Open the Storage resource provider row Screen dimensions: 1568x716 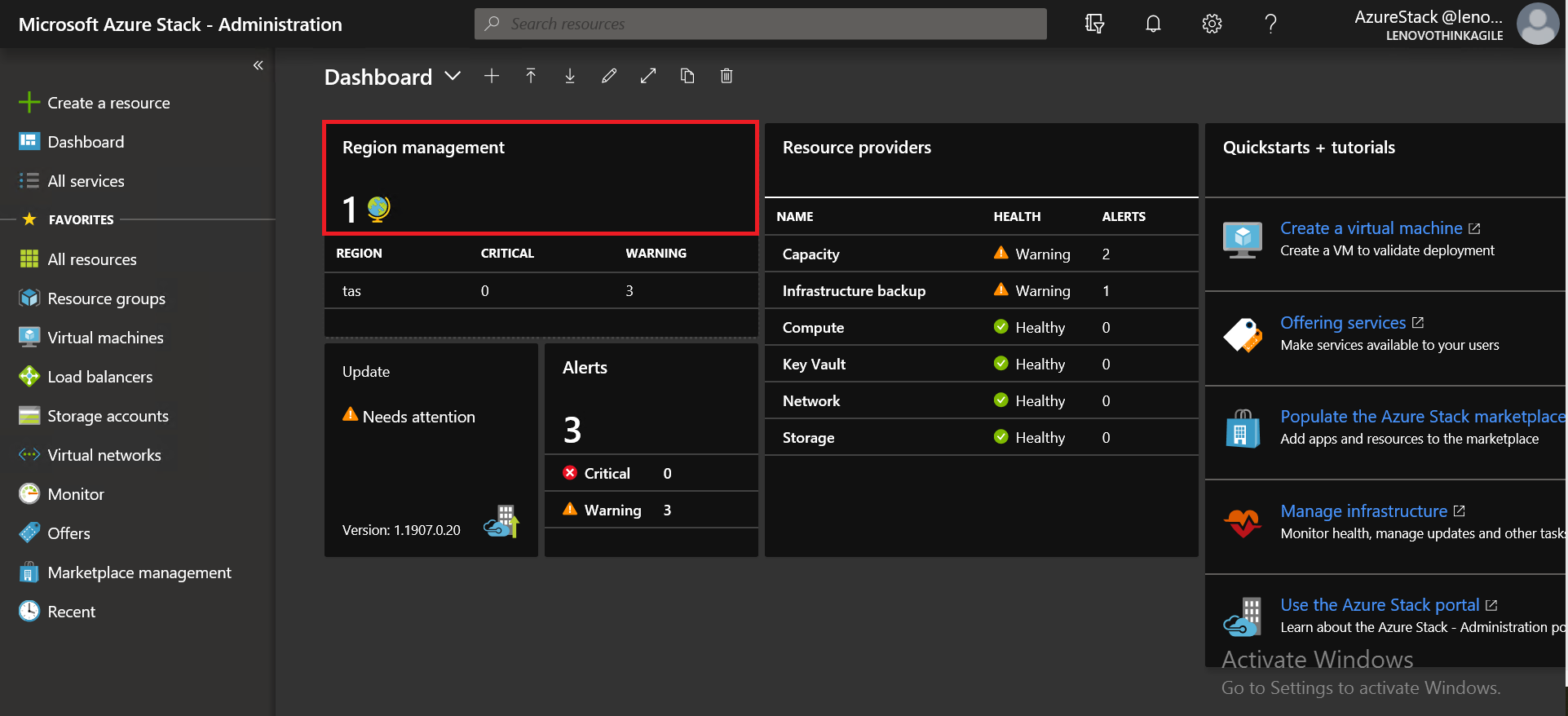pyautogui.click(x=981, y=437)
